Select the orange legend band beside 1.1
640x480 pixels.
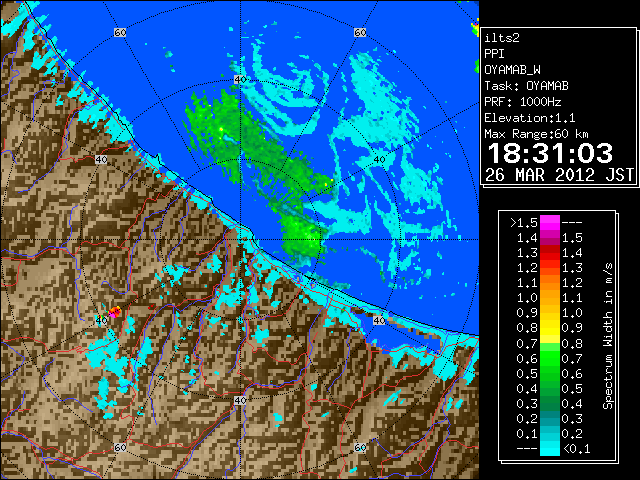550,283
